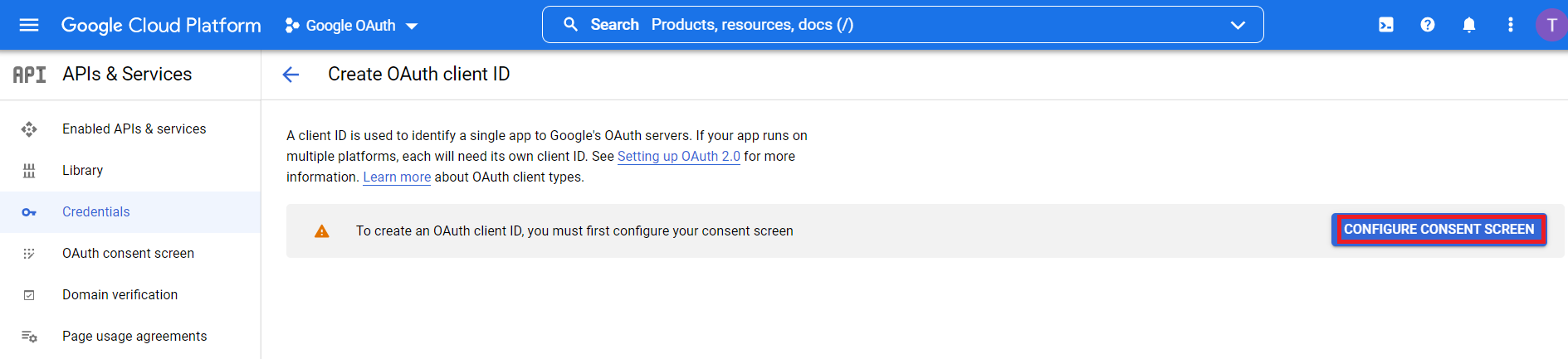
Task: Open the three-dot more options menu
Action: [x=1510, y=25]
